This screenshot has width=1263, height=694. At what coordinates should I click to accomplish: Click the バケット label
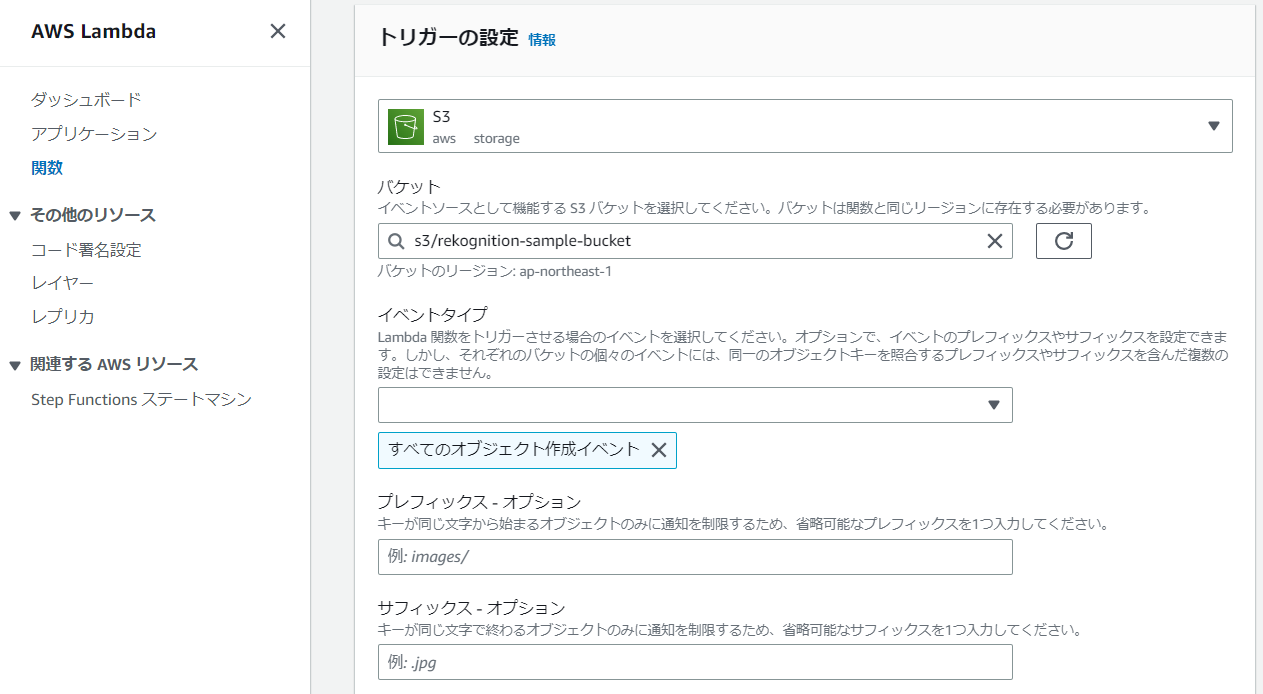pos(409,188)
